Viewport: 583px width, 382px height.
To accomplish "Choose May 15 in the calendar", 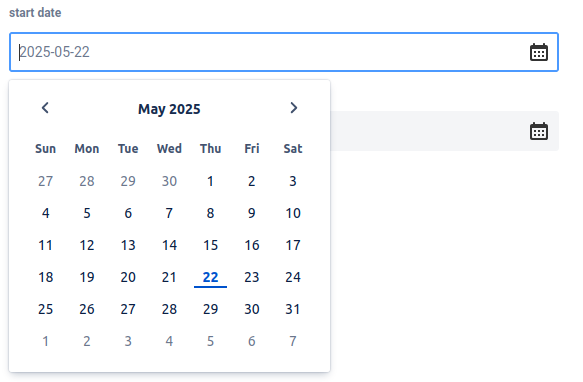I will (x=210, y=245).
